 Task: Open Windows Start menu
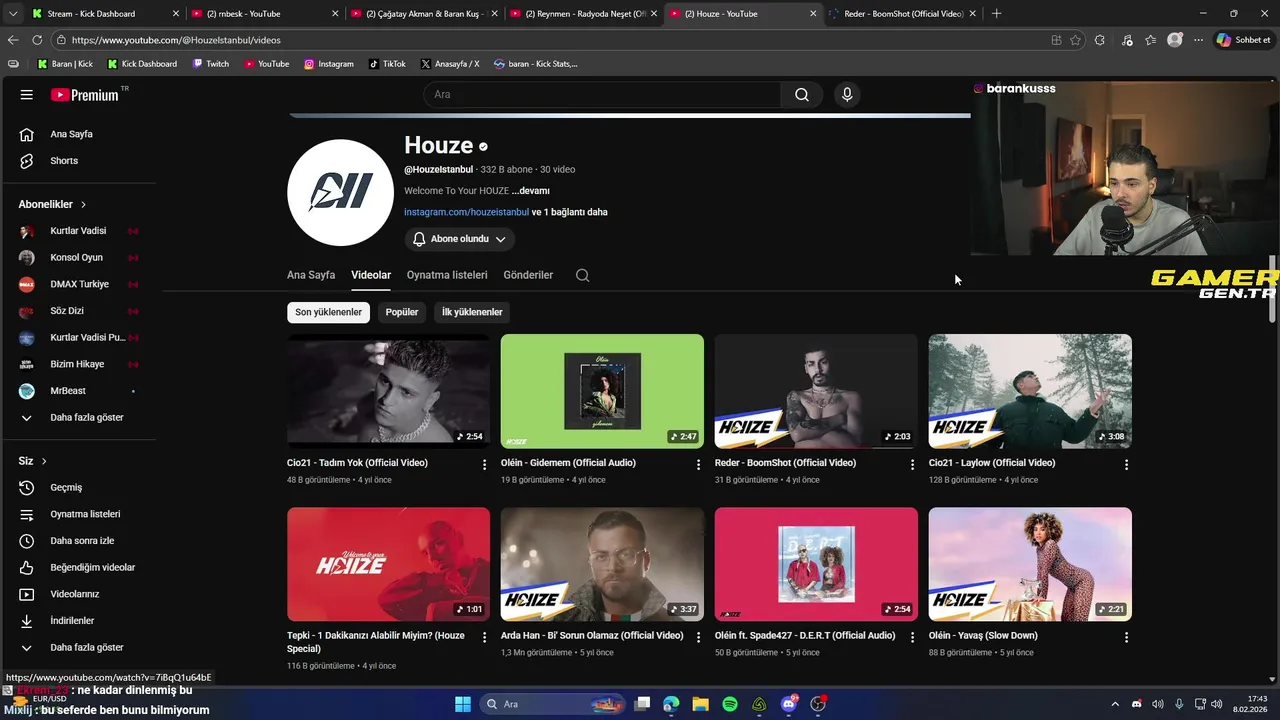pyautogui.click(x=463, y=704)
